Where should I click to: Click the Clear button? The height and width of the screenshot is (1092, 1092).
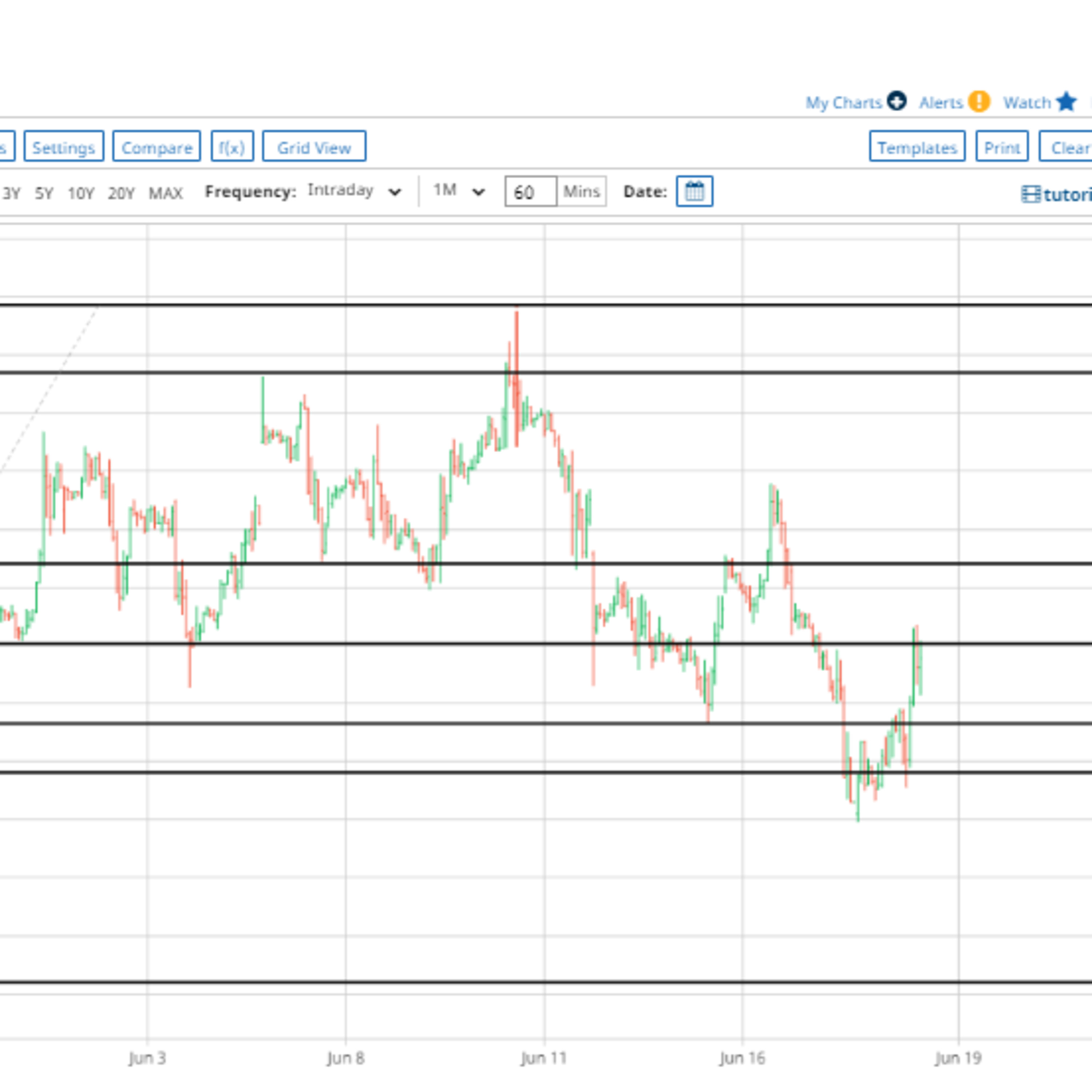tap(1066, 146)
